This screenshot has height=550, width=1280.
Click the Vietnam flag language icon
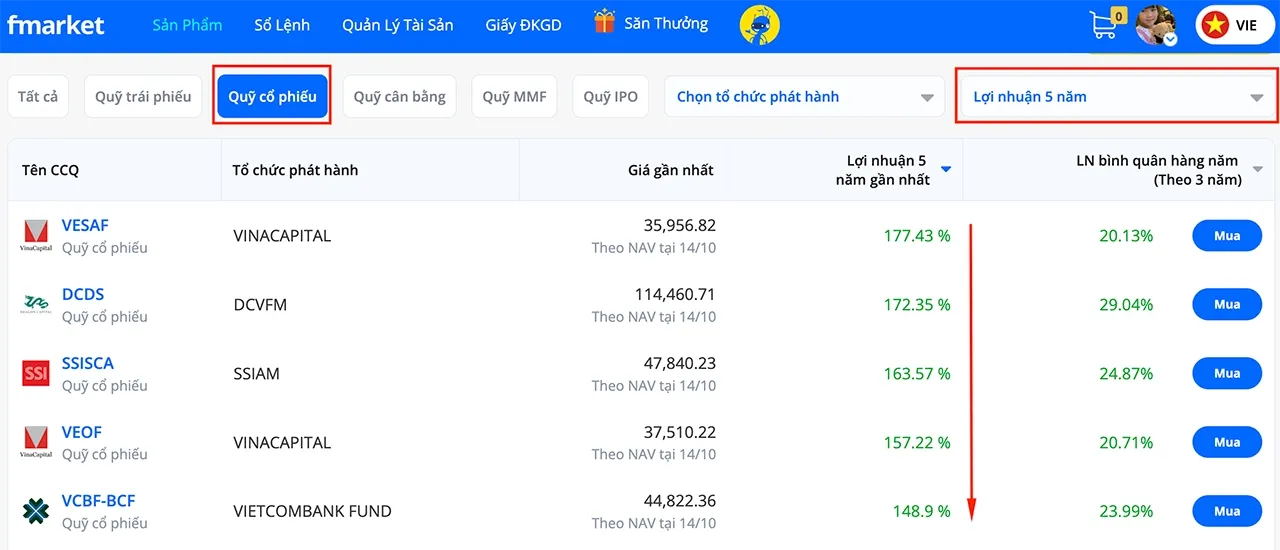(x=1215, y=26)
